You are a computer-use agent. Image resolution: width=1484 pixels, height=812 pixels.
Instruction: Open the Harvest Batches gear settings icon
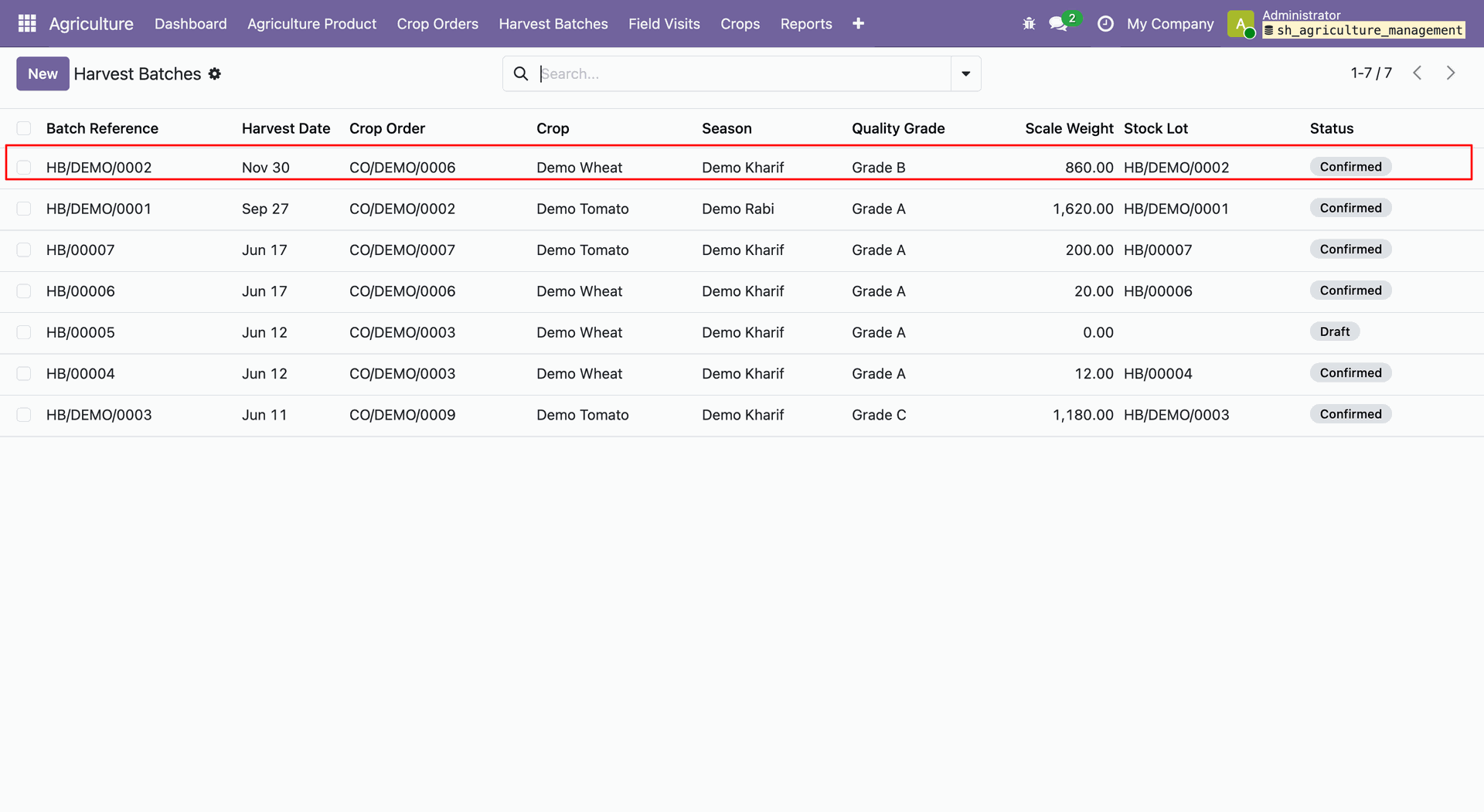point(215,73)
